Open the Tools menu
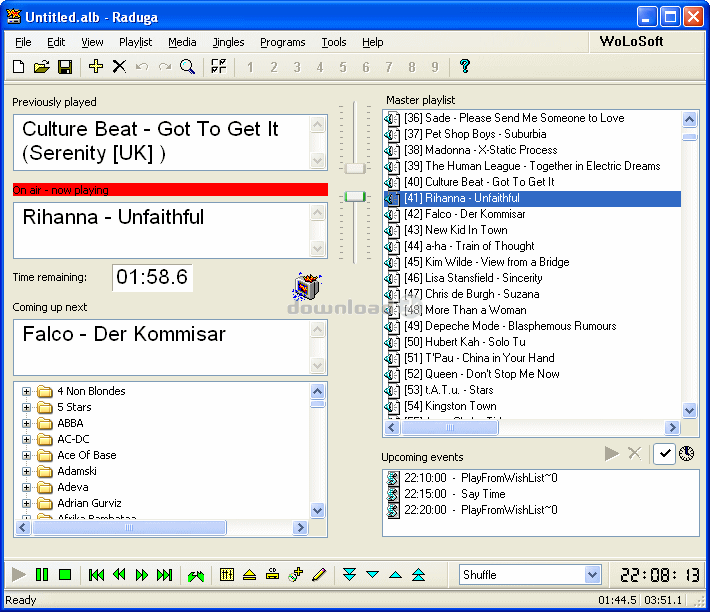Screen dimensions: 710x612 (x=334, y=42)
